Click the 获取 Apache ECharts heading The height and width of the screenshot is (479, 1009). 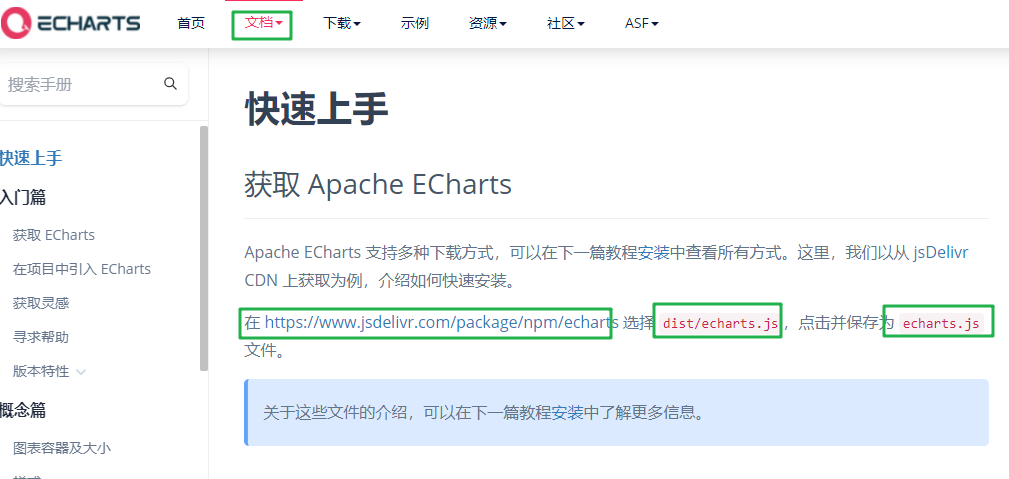pyautogui.click(x=378, y=185)
